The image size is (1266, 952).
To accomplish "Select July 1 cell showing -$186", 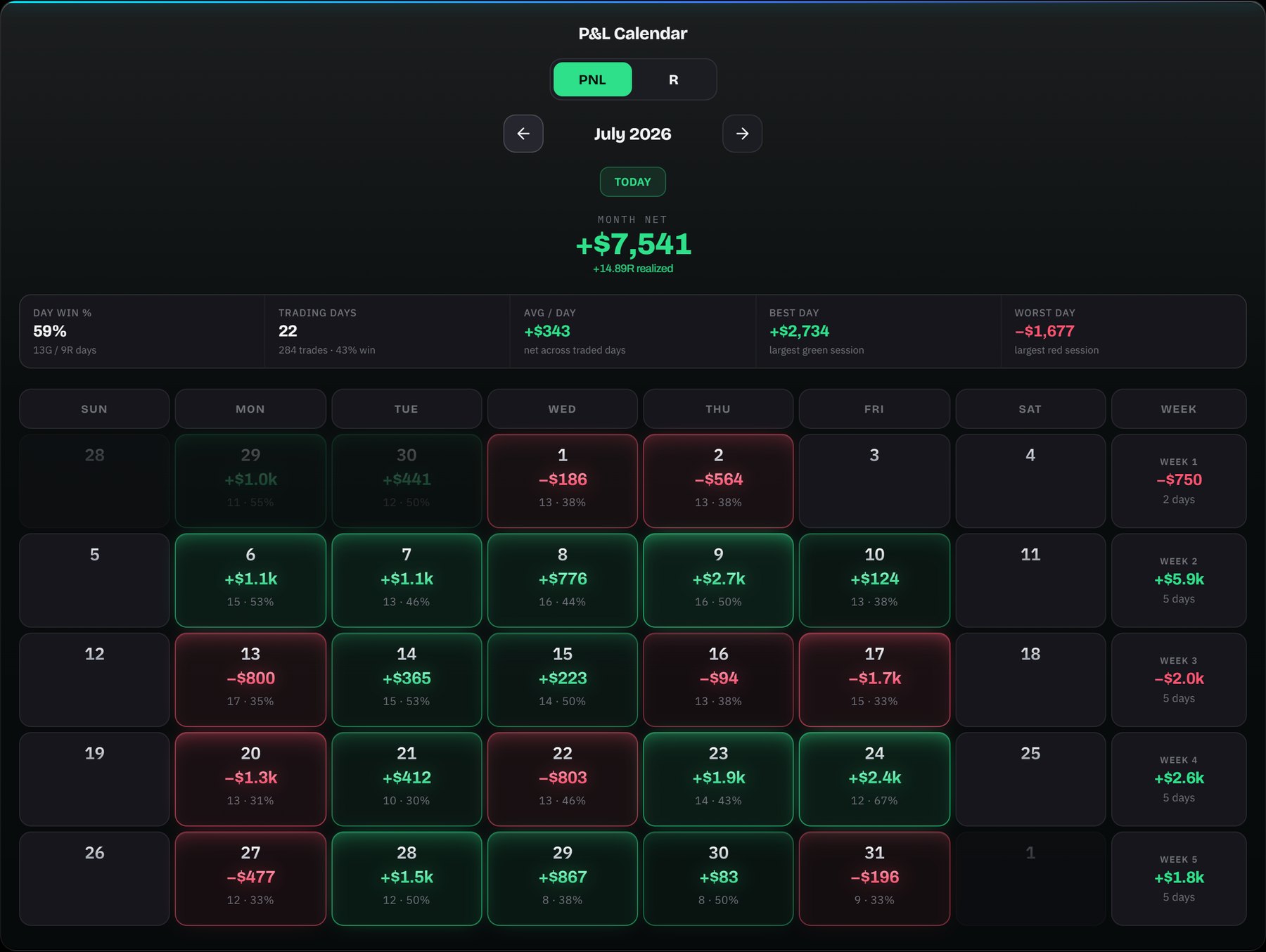I will [562, 481].
